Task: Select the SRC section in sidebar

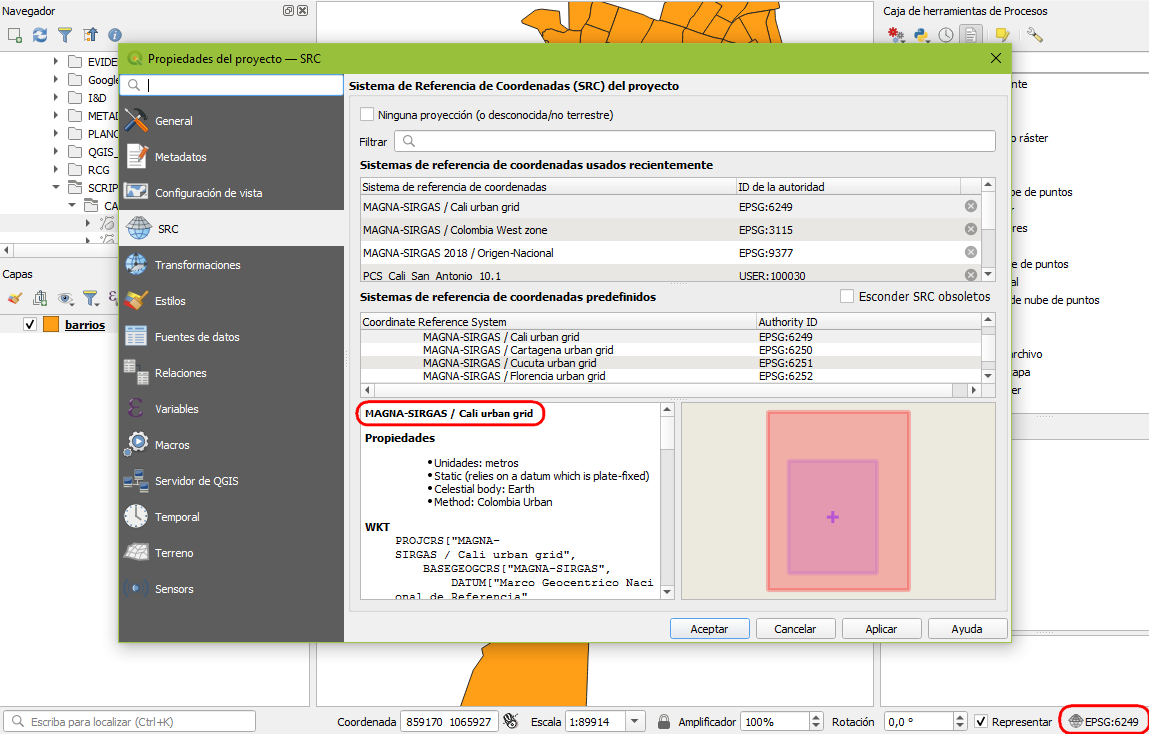Action: [x=232, y=229]
